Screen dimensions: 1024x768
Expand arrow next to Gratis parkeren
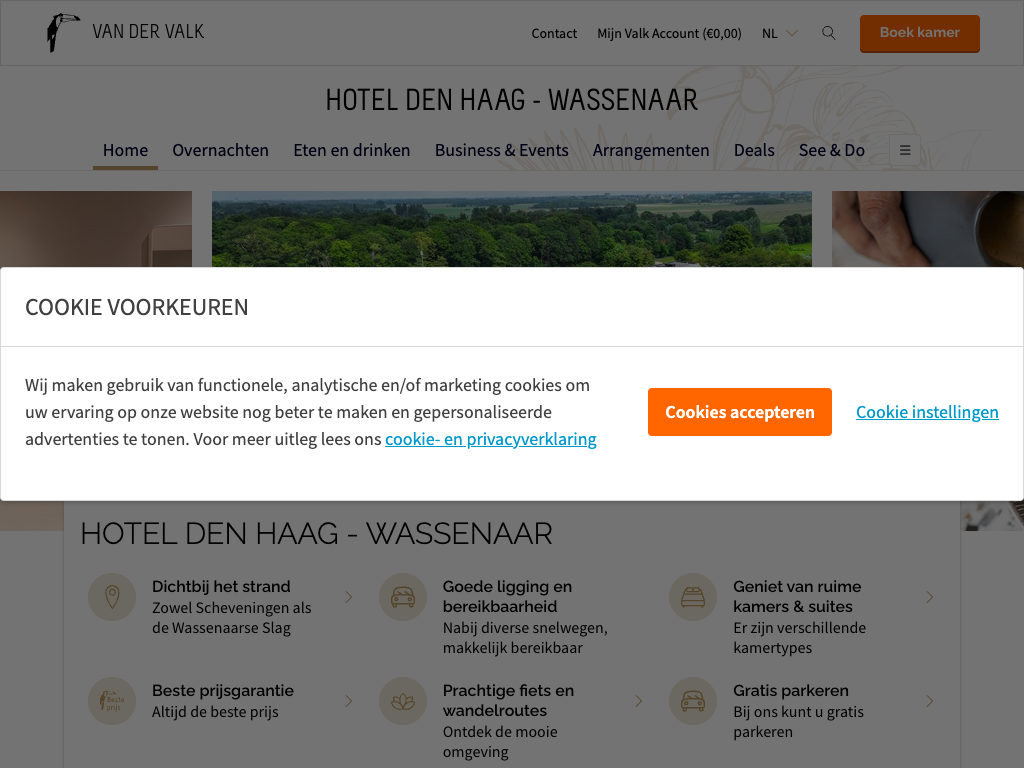coord(929,701)
